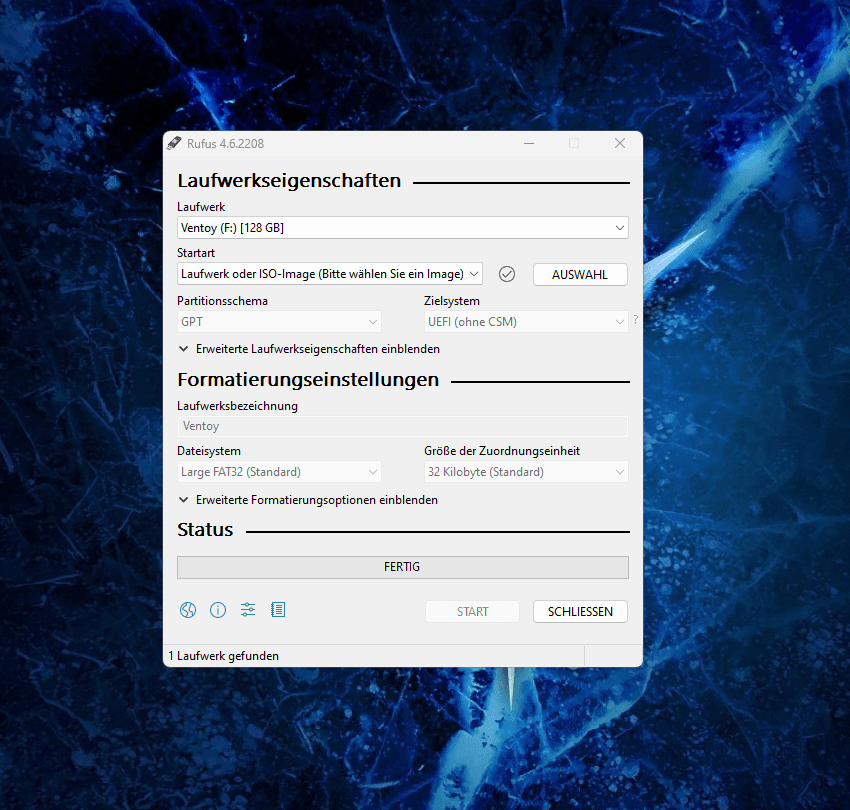The image size is (850, 810).
Task: Click the Laufwerksbezeichnung text field
Action: 402,426
